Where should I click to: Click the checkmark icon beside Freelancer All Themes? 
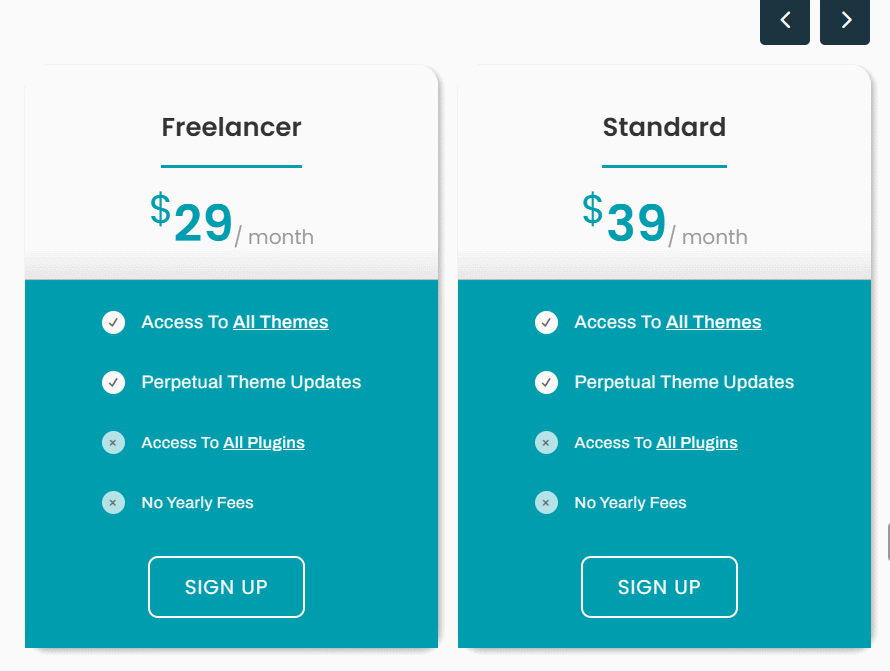(114, 322)
